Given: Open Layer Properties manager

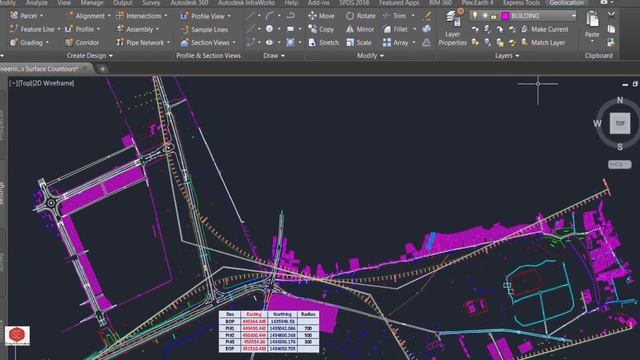Looking at the screenshot, I should pyautogui.click(x=452, y=29).
